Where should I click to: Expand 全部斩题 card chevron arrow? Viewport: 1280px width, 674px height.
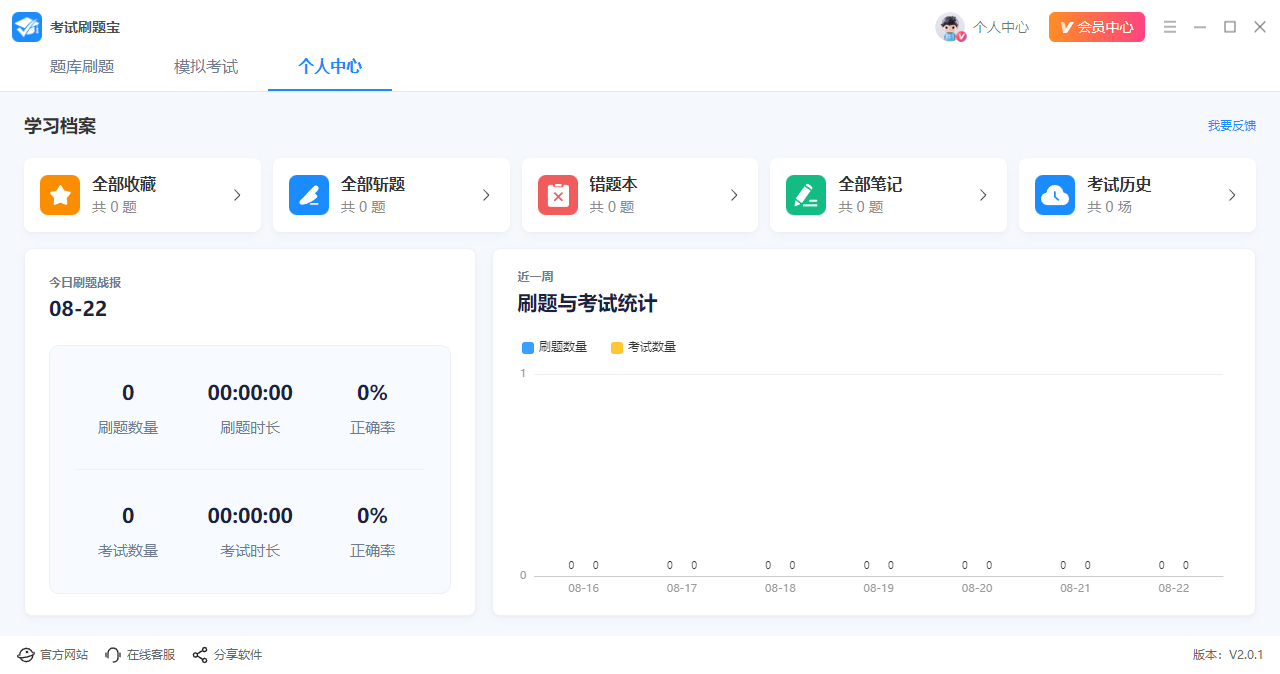[x=486, y=195]
